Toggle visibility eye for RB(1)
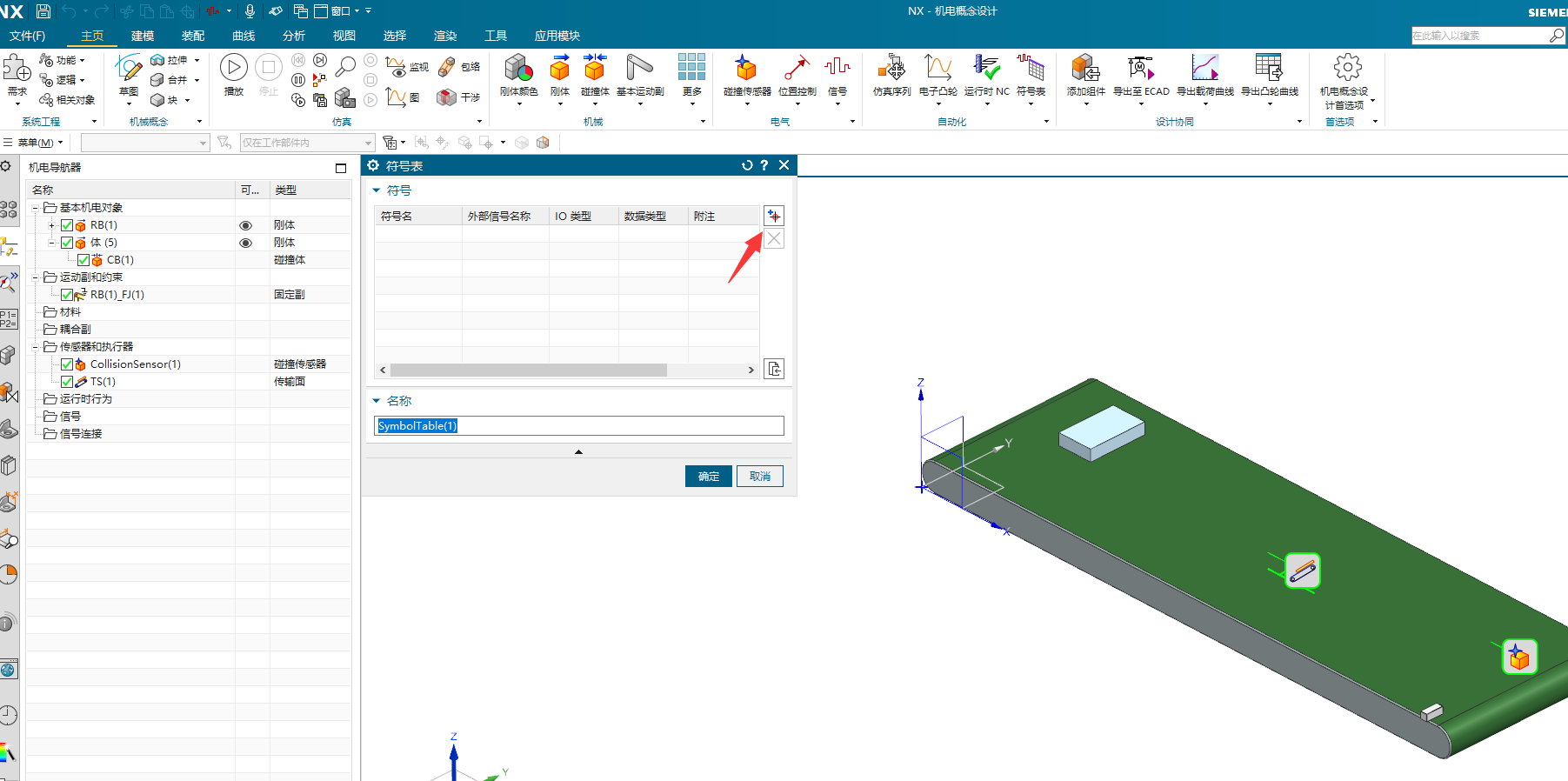Viewport: 1568px width, 781px height. (246, 225)
